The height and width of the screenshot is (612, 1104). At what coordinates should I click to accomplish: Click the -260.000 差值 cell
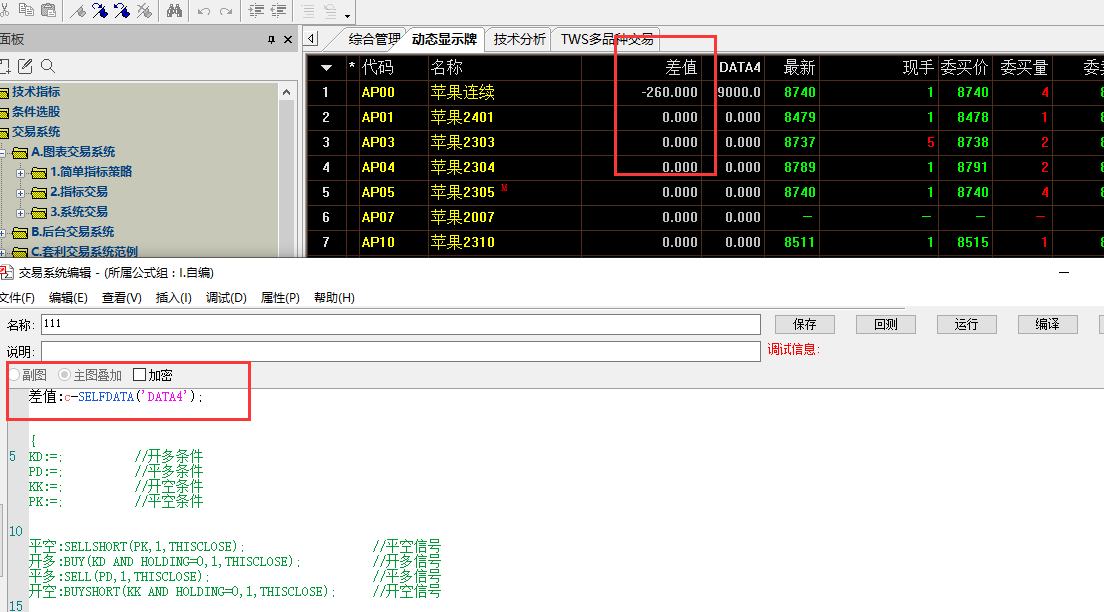tap(669, 92)
